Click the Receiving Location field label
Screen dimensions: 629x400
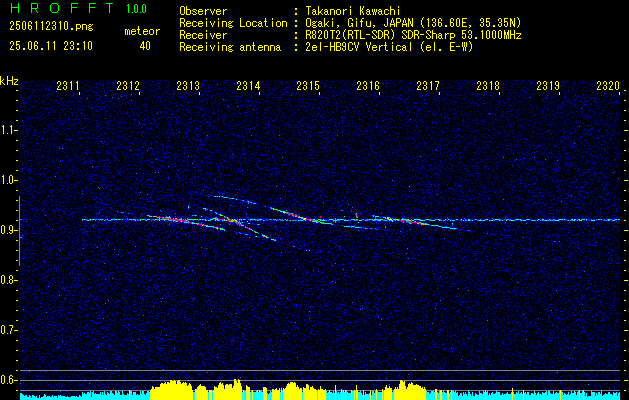click(233, 23)
